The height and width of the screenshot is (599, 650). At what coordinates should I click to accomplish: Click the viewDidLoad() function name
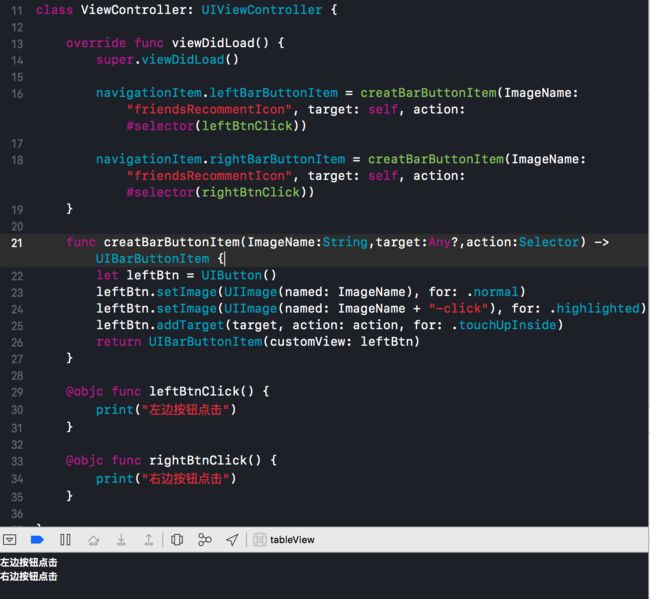click(x=221, y=43)
